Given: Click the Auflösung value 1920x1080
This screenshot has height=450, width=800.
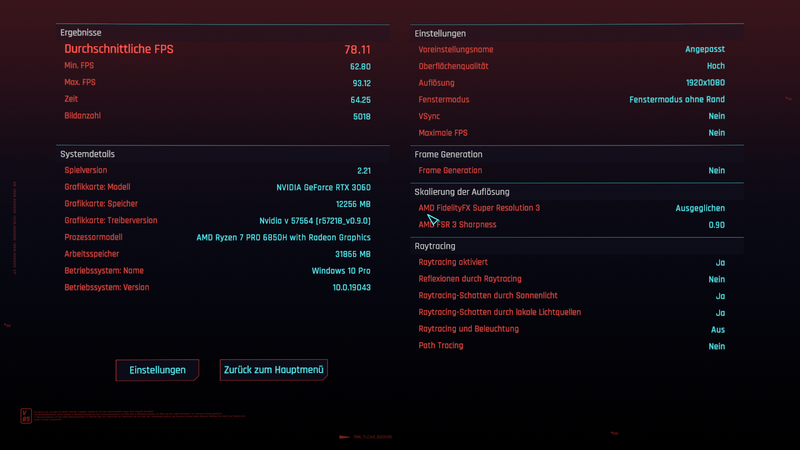Looking at the screenshot, I should (705, 83).
